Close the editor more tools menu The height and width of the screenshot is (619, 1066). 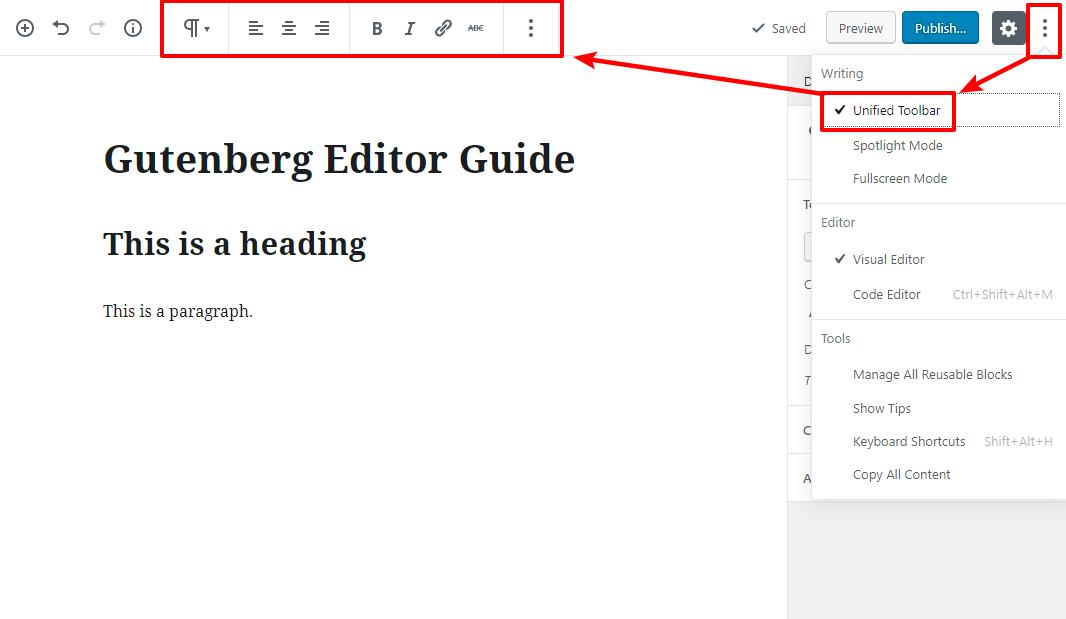tap(1045, 28)
